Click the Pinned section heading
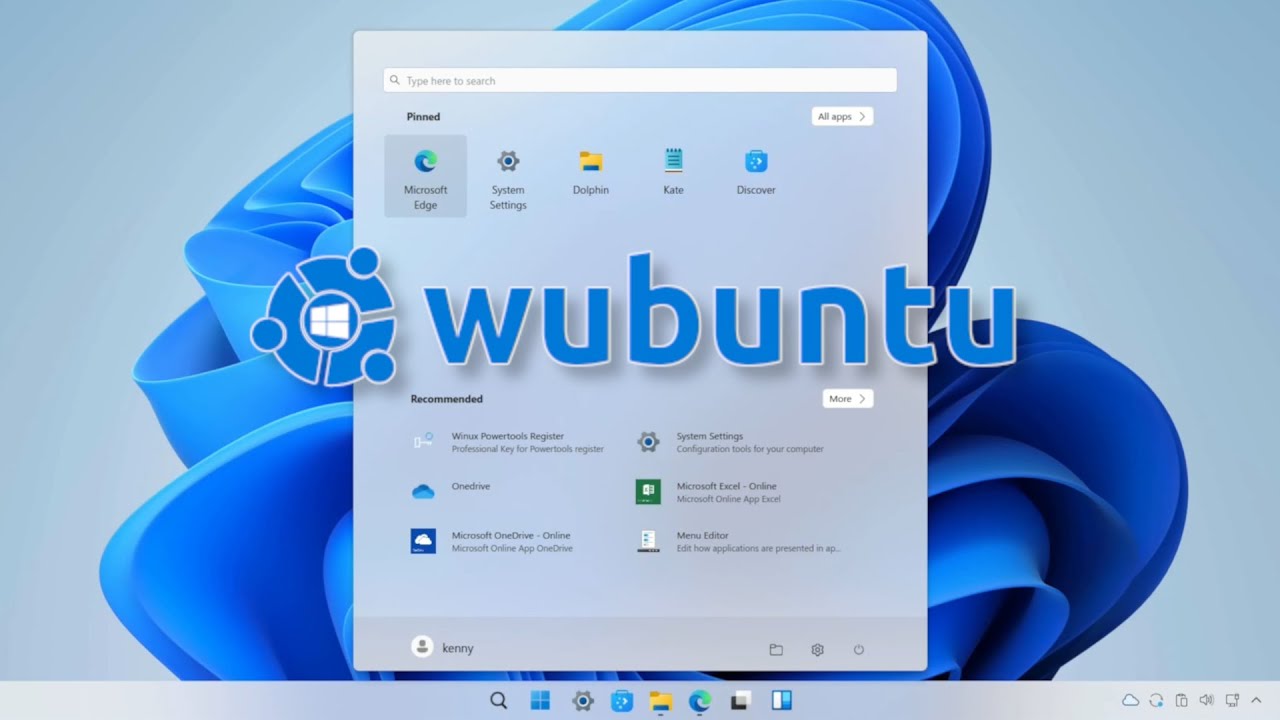The height and width of the screenshot is (720, 1280). coord(423,117)
